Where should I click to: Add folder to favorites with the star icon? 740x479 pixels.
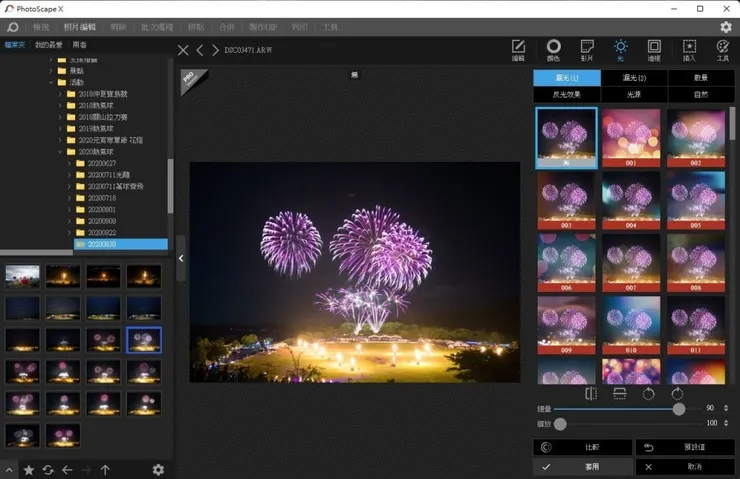[x=28, y=469]
